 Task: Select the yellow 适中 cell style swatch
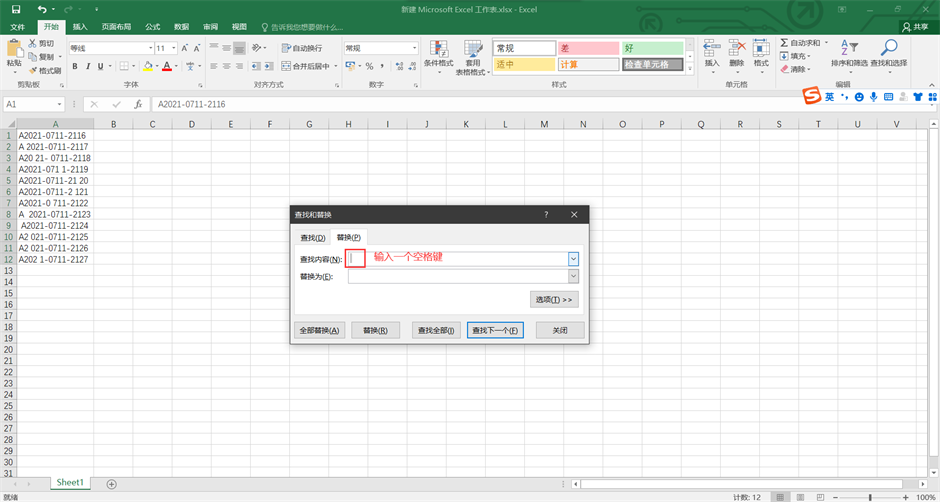click(x=523, y=65)
